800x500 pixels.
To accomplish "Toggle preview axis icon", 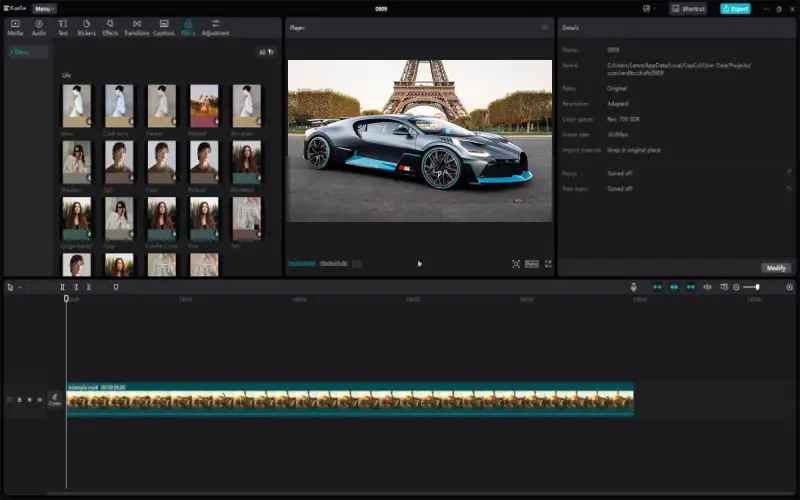I will tap(707, 287).
